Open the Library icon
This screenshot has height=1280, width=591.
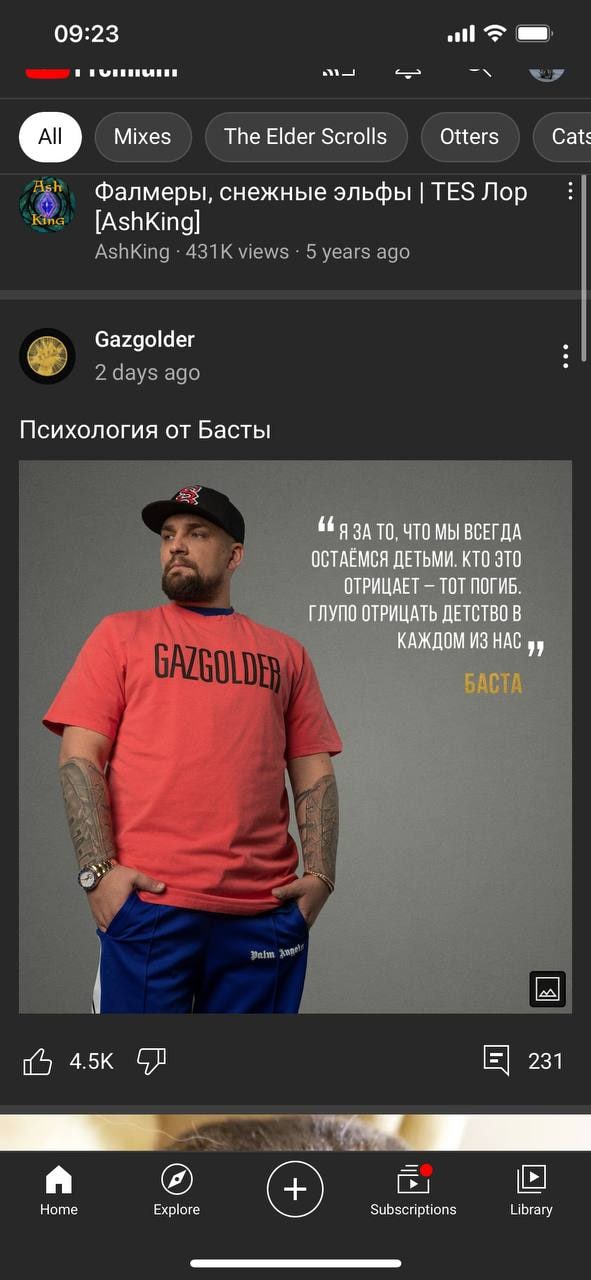click(531, 1180)
